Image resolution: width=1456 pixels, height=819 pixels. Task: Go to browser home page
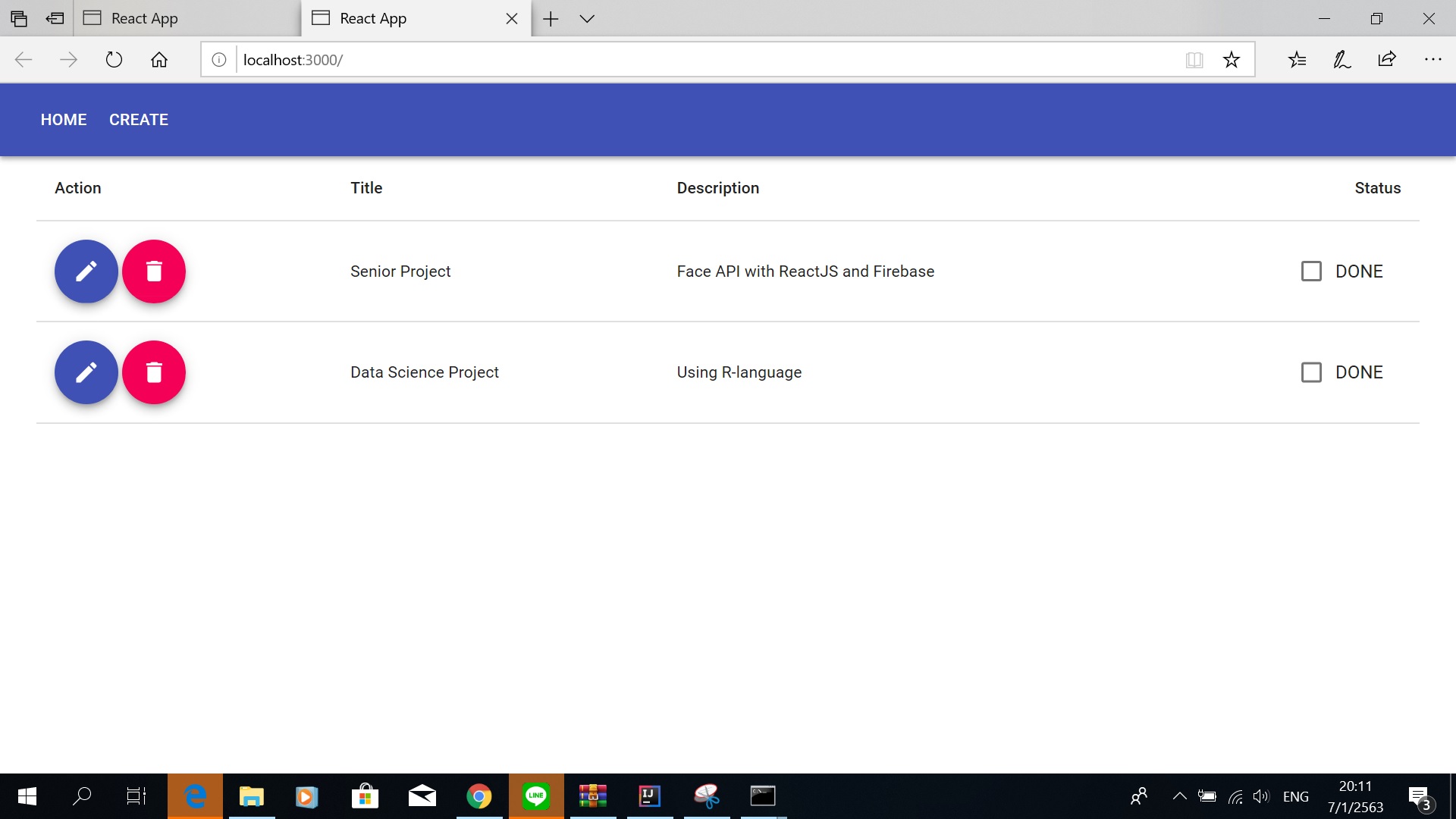point(159,59)
